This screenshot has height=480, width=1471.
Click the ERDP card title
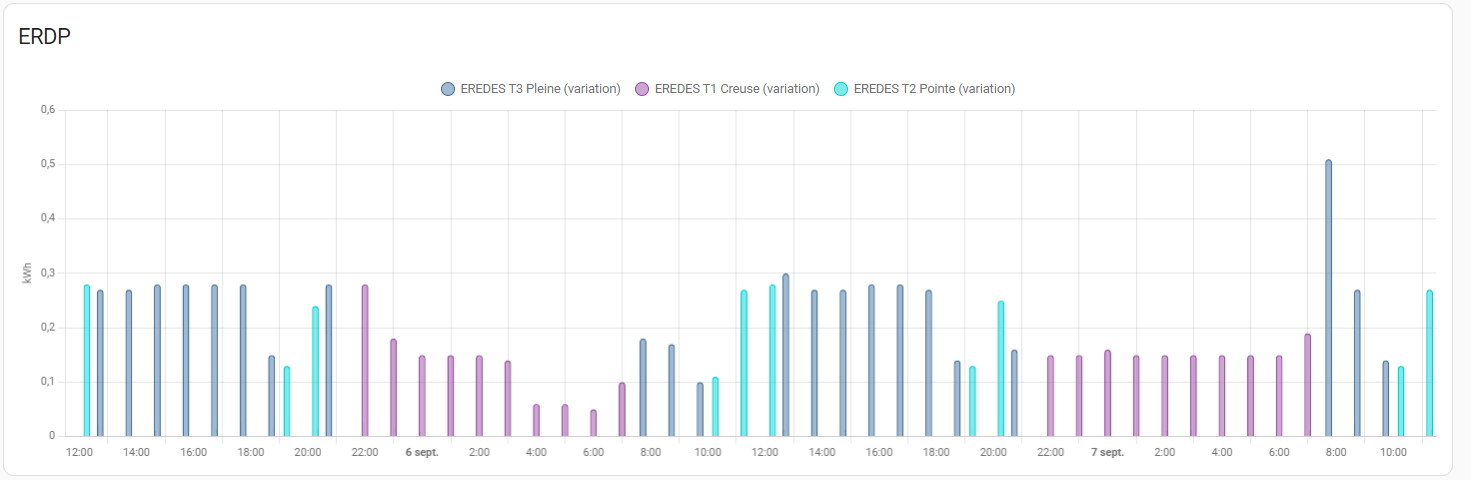44,37
